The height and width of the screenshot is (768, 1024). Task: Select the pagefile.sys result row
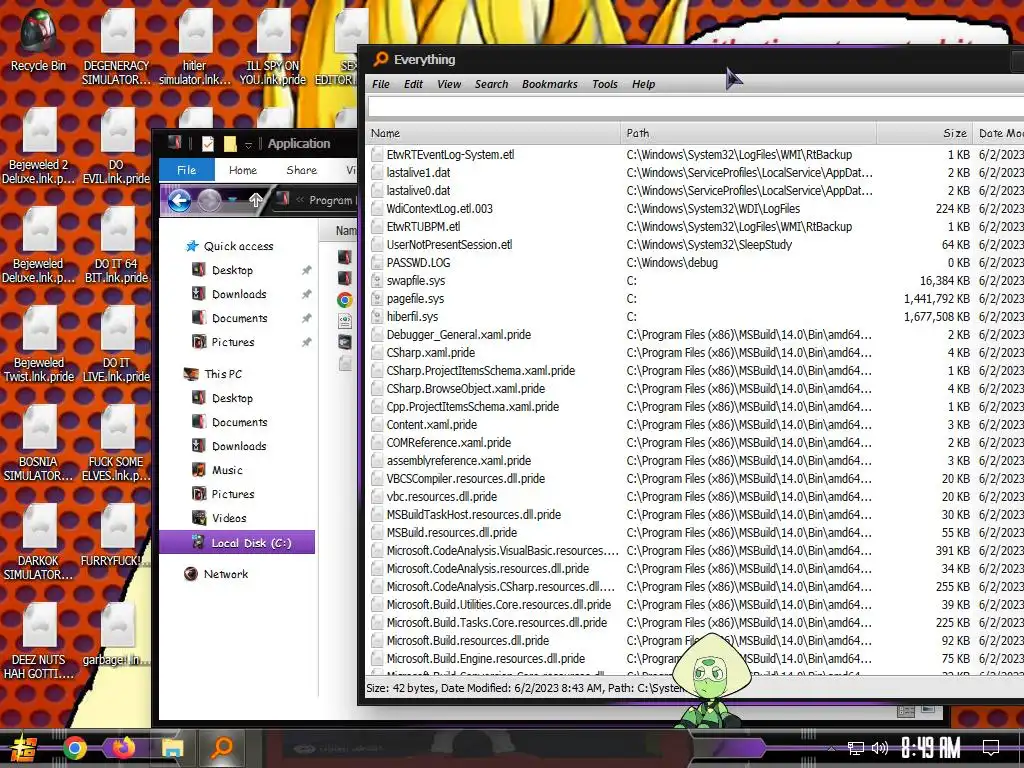pos(695,298)
